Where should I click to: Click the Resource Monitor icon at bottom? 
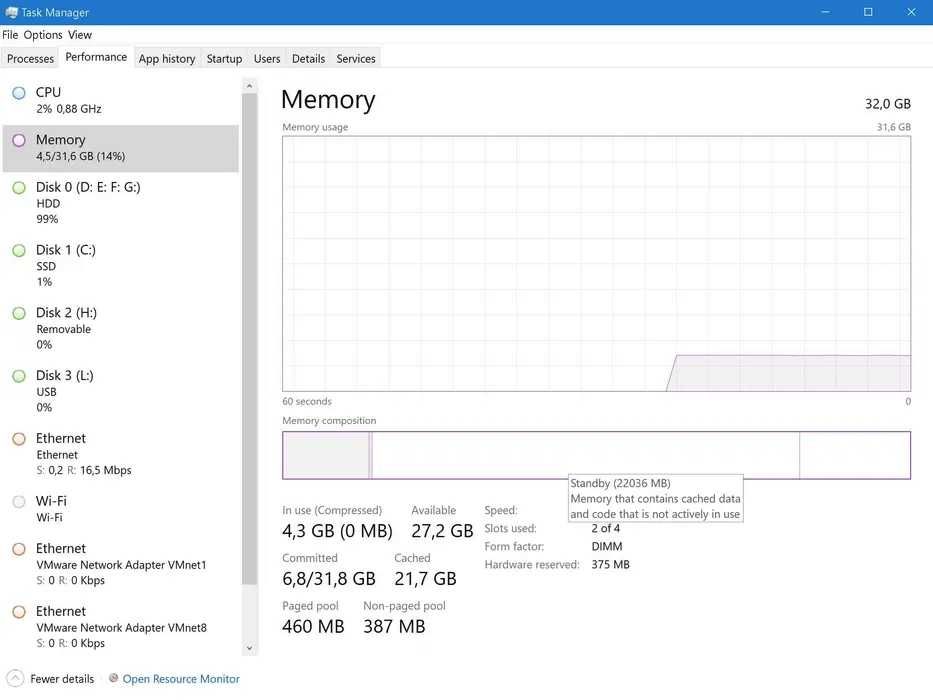[x=113, y=679]
